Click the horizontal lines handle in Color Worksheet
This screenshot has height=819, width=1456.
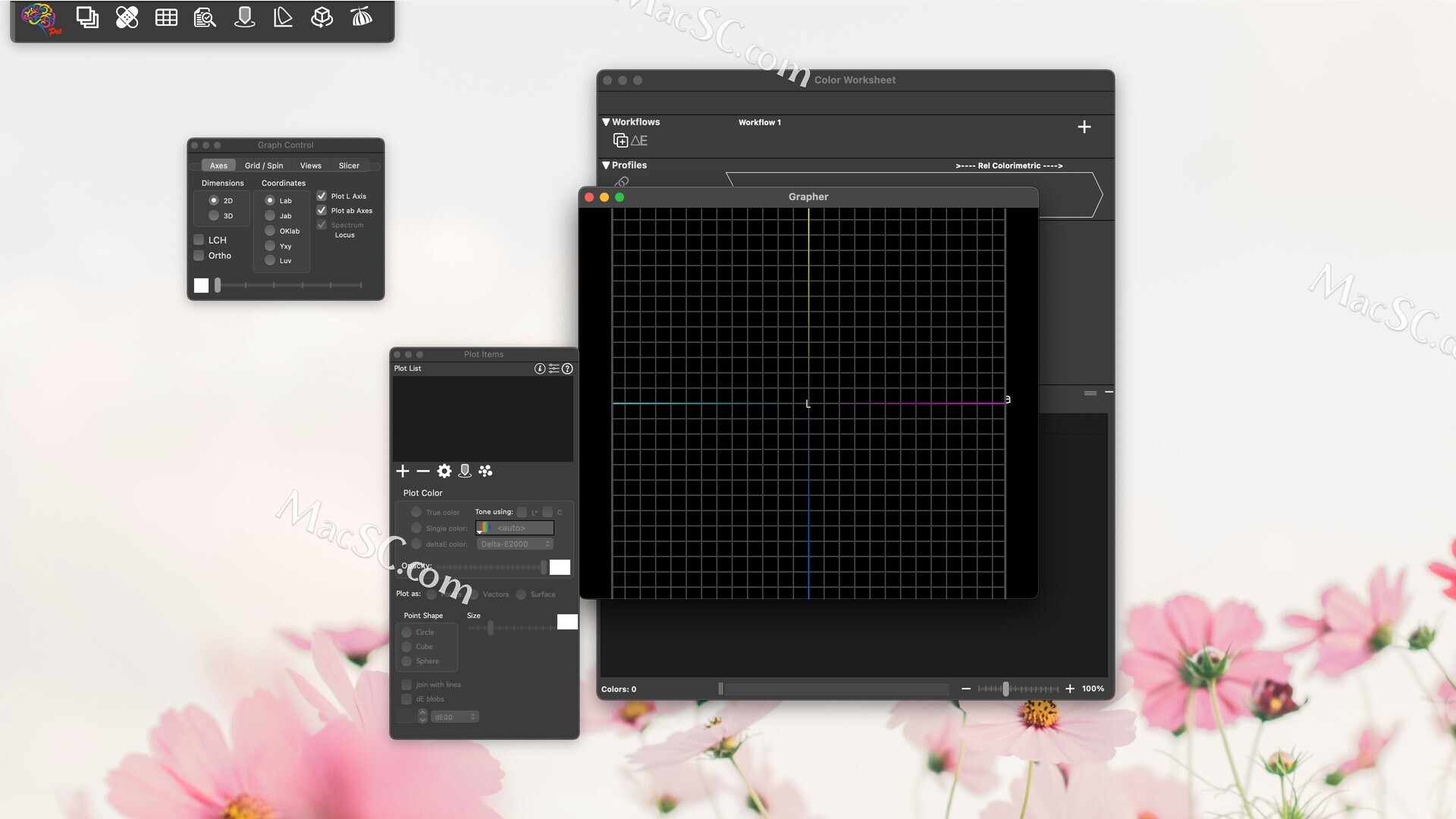[x=1090, y=393]
